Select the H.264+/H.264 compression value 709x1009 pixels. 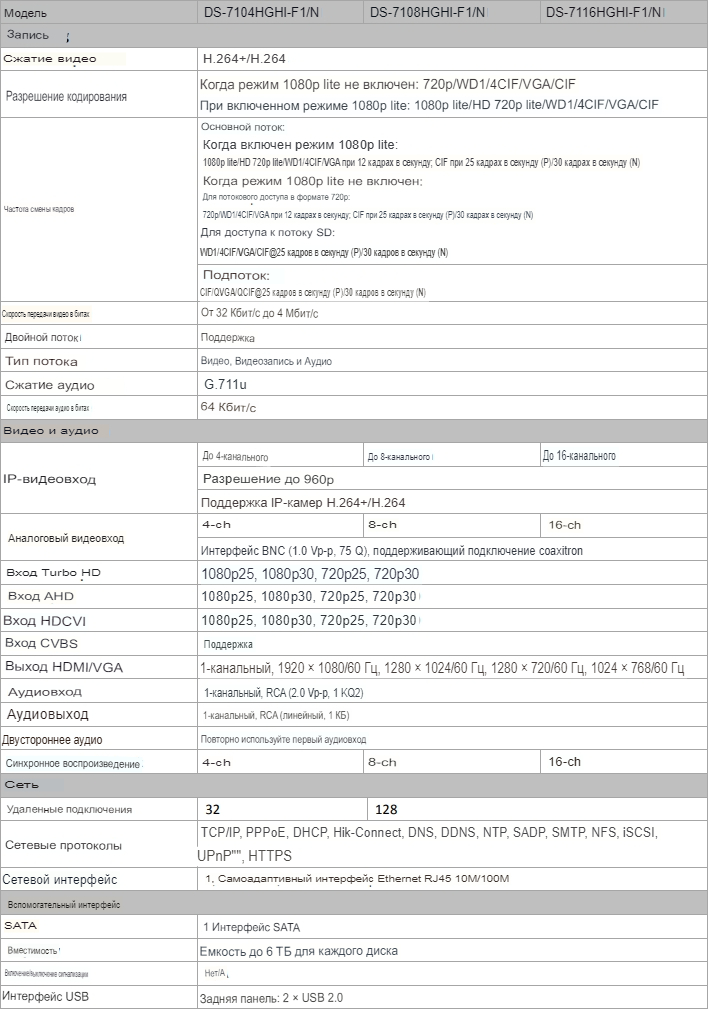coord(244,59)
